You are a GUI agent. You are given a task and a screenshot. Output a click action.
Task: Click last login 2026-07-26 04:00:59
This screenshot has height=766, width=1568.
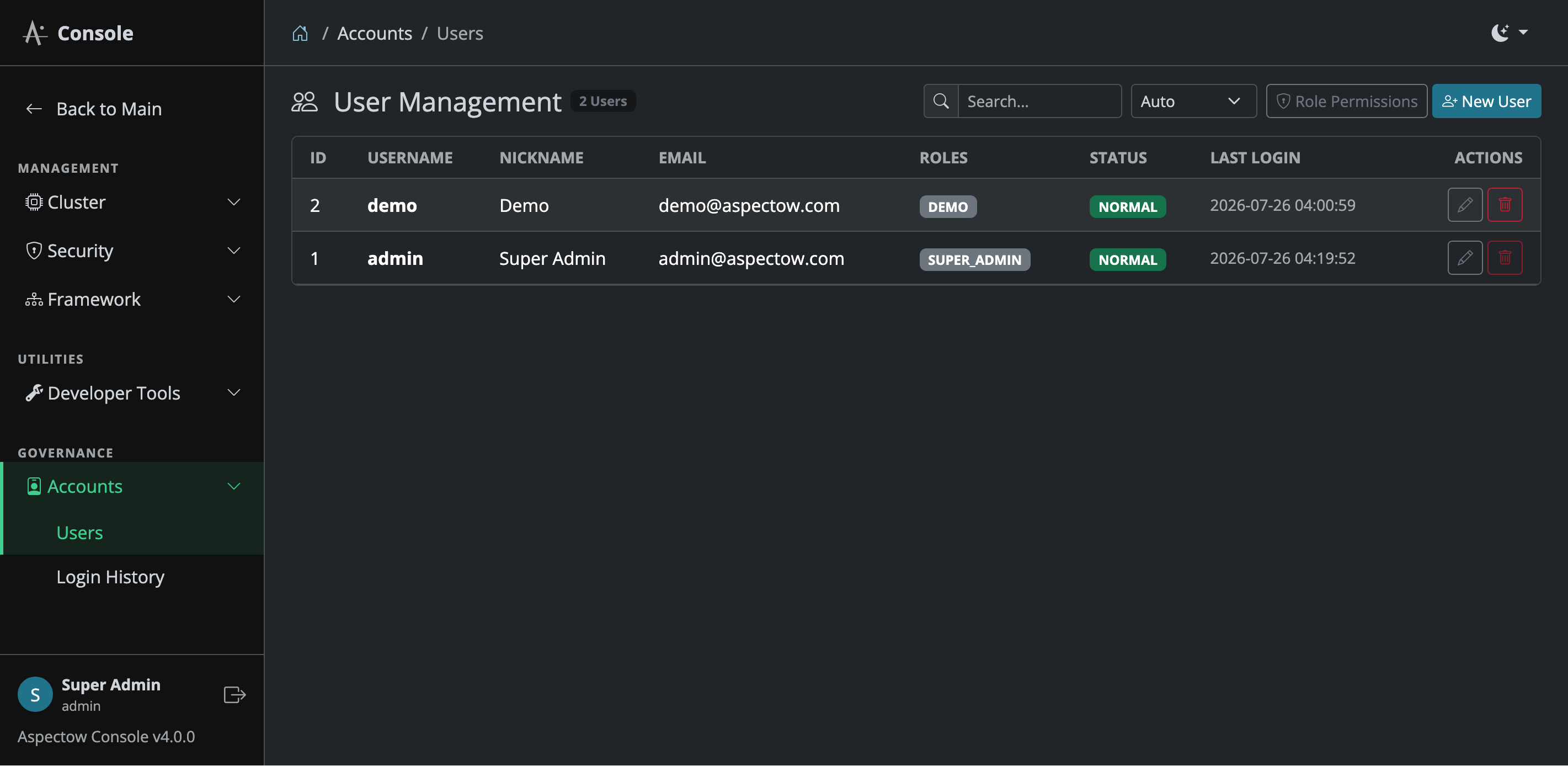pyautogui.click(x=1283, y=205)
